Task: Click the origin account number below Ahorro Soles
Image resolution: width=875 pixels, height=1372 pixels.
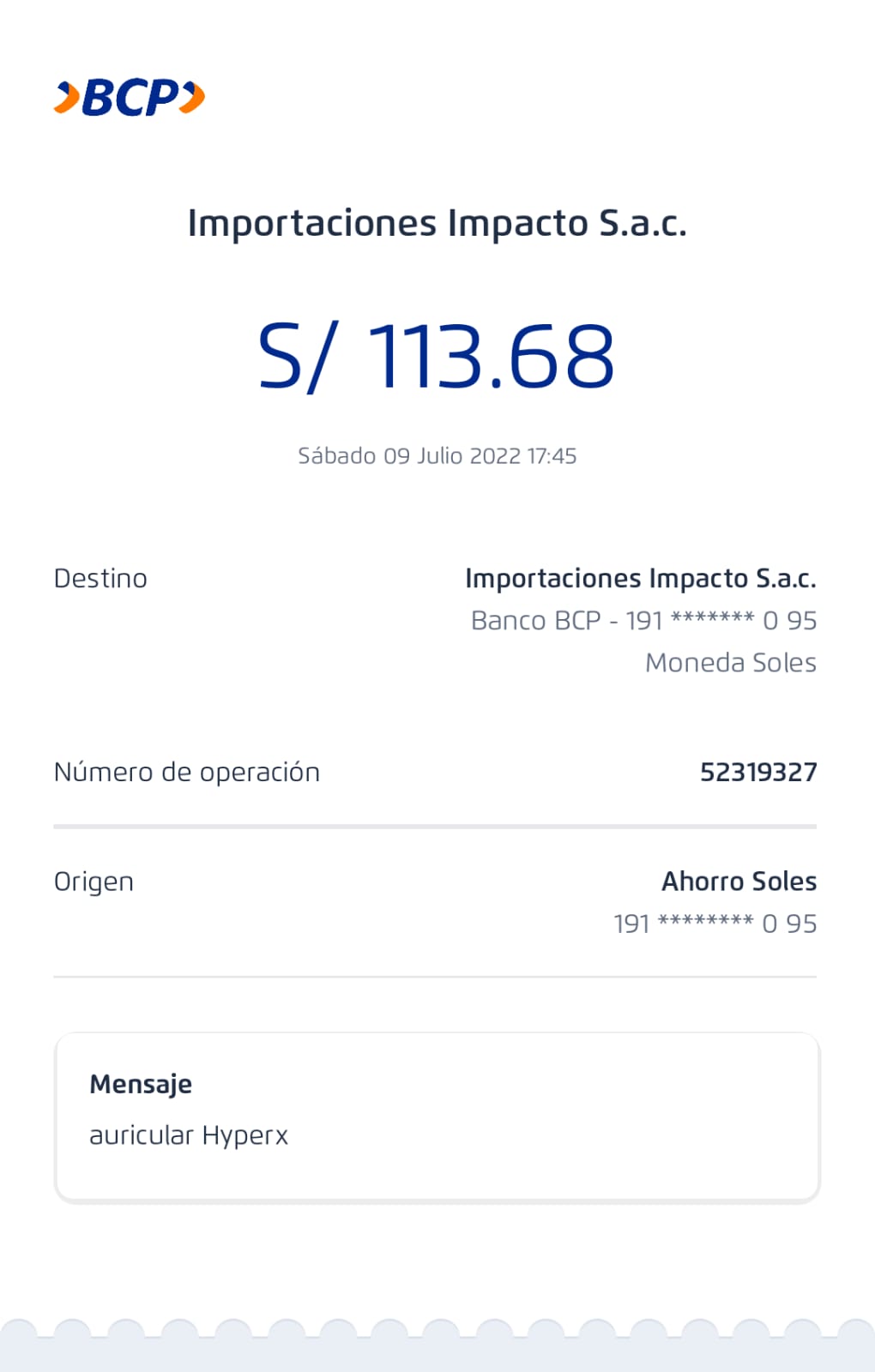Action: click(x=715, y=924)
